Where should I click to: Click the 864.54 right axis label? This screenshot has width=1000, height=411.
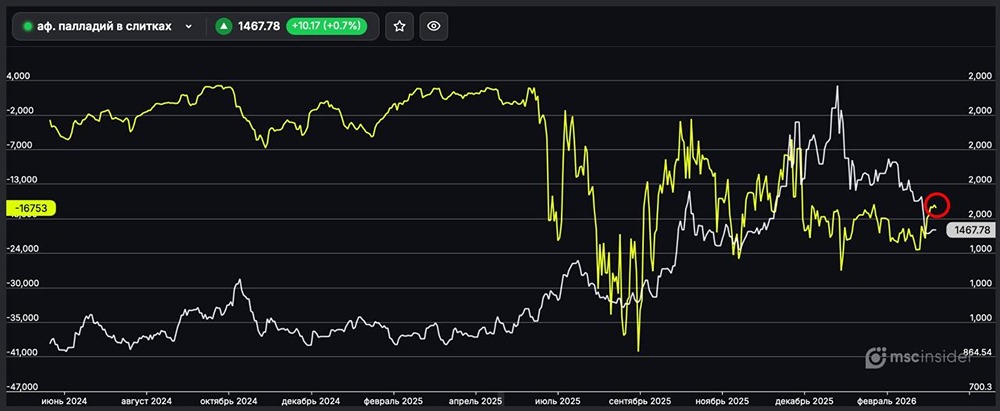tap(978, 352)
